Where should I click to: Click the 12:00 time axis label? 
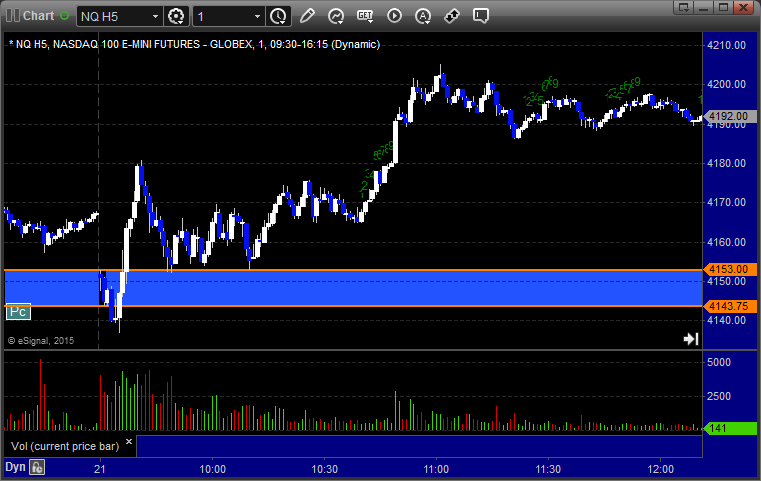[661, 469]
